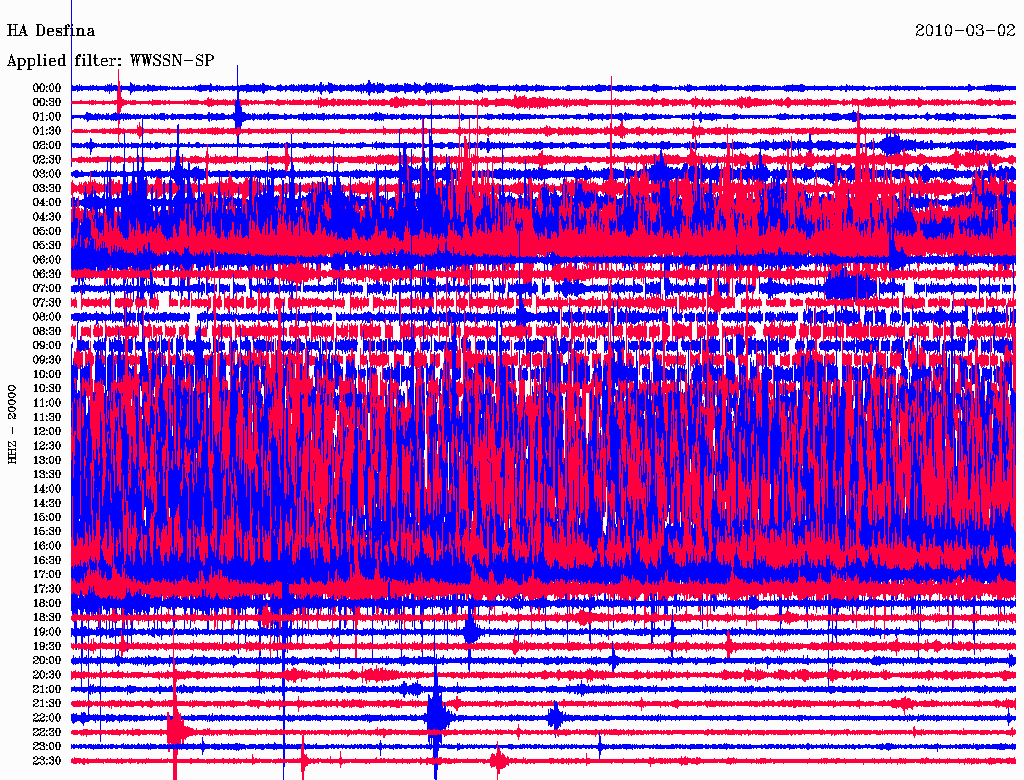Select the 07:00 time label

(x=47, y=288)
